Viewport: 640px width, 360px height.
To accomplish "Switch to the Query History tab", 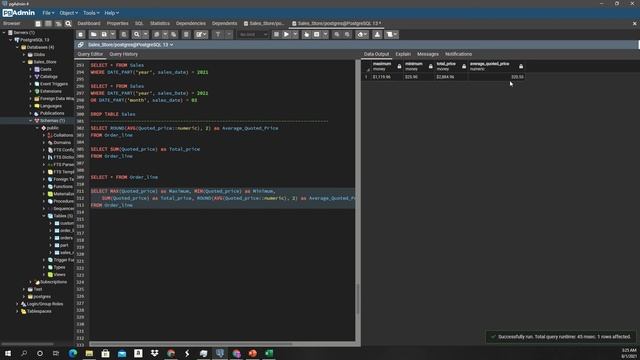I will 123,54.
